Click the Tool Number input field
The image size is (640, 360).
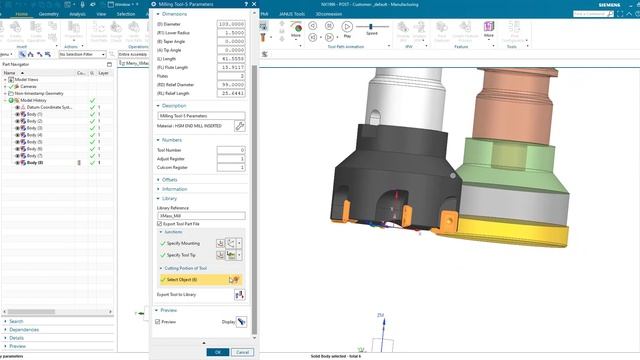[x=231, y=150]
